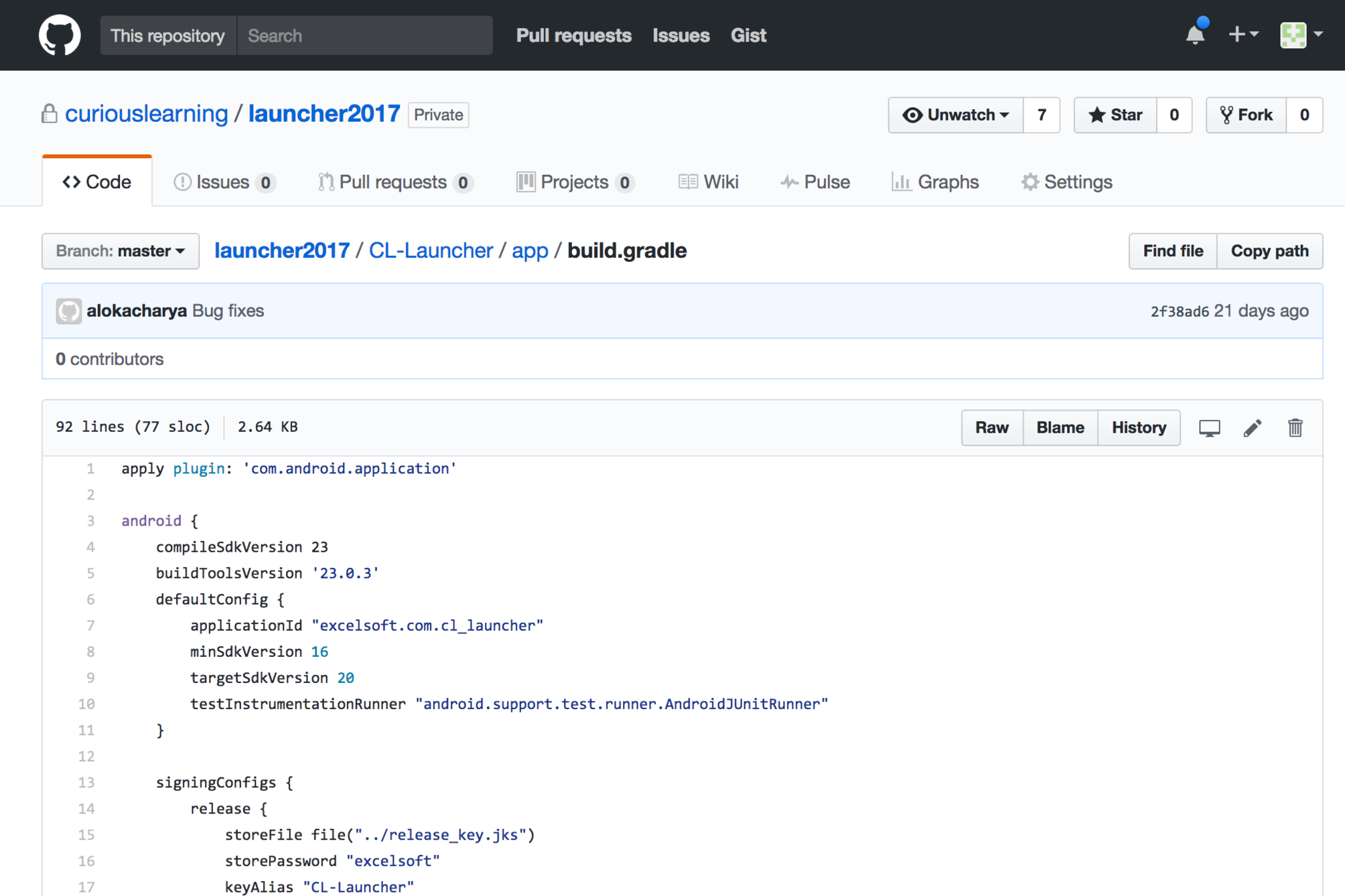Image resolution: width=1345 pixels, height=896 pixels.
Task: Click the GitHub Octocat logo
Action: point(60,35)
